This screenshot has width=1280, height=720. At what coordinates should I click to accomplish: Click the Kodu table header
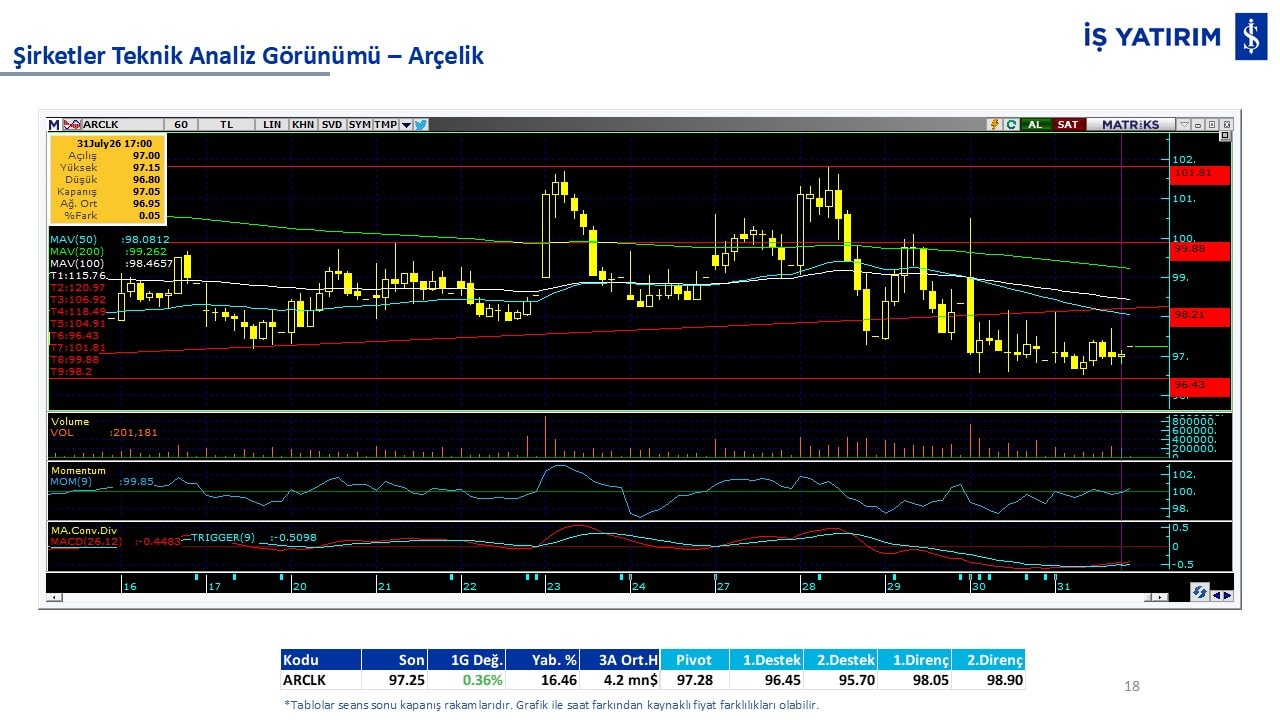(x=320, y=660)
